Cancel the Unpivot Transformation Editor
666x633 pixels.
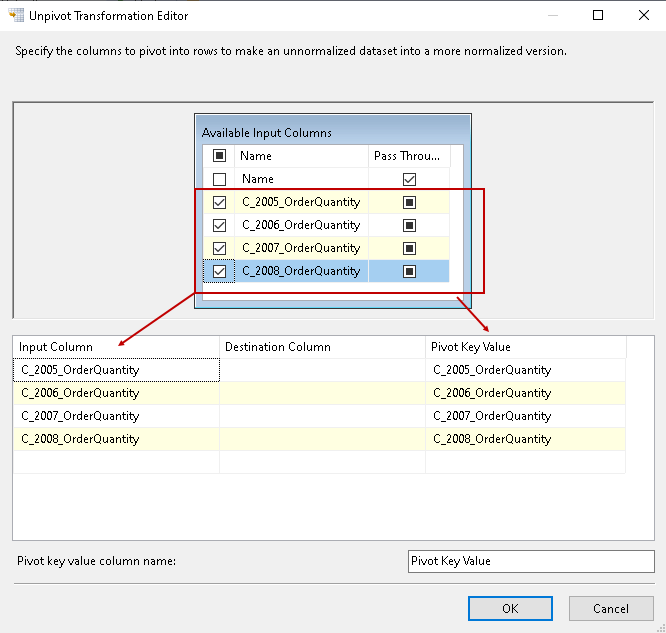(x=610, y=608)
